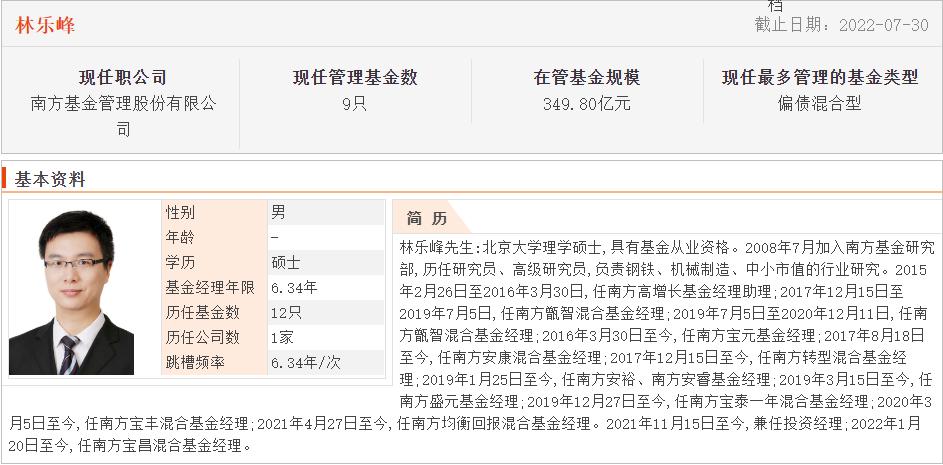The height and width of the screenshot is (465, 943).
Task: Click company name 南方基金管理股份有限公司
Action: click(123, 116)
